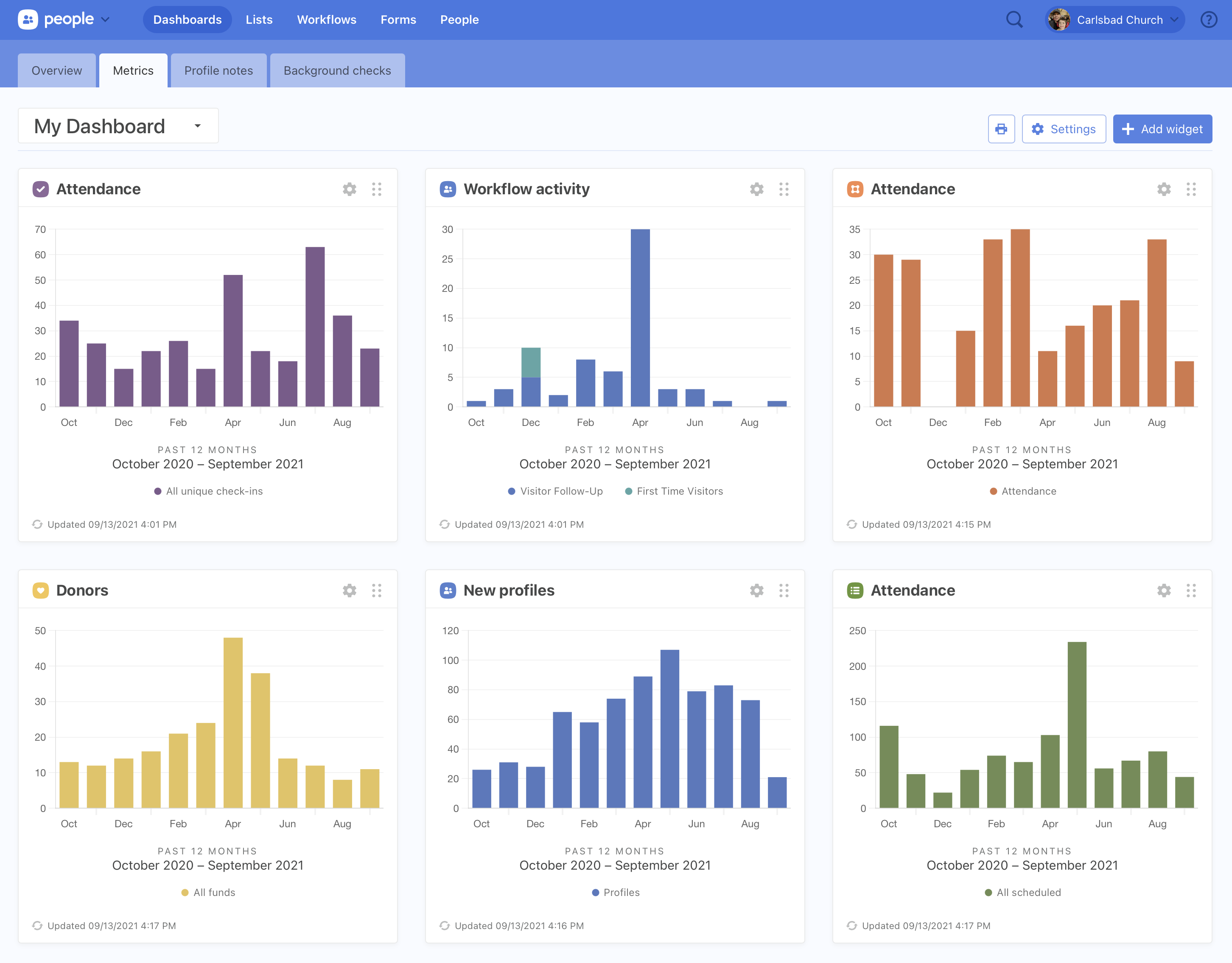The width and height of the screenshot is (1232, 963).
Task: Click refresh icon on Donors widget
Action: 37,926
